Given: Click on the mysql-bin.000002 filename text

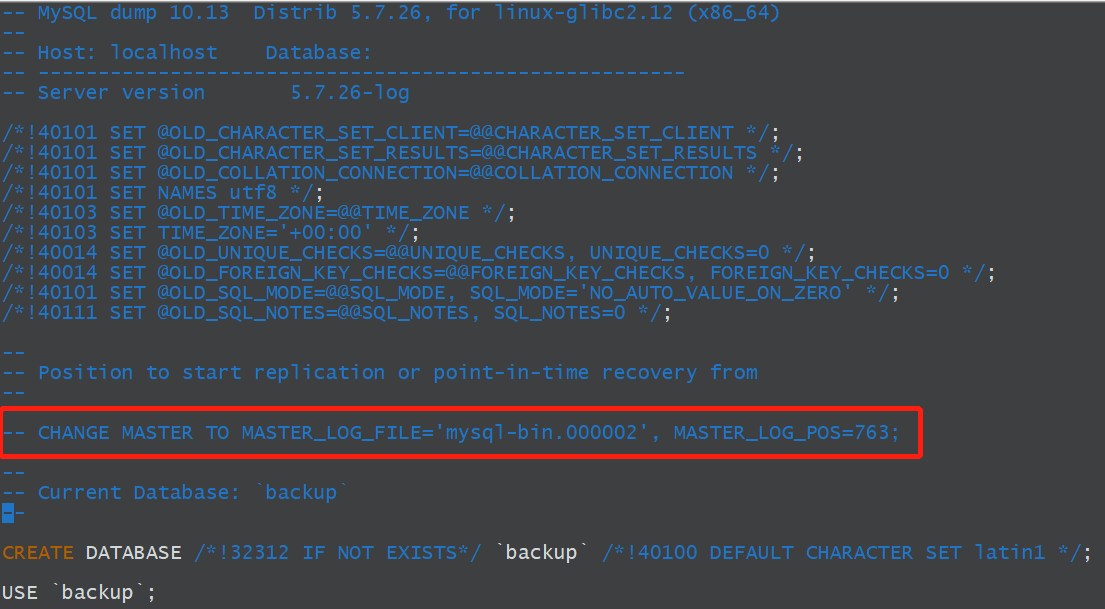Looking at the screenshot, I should pyautogui.click(x=547, y=432).
